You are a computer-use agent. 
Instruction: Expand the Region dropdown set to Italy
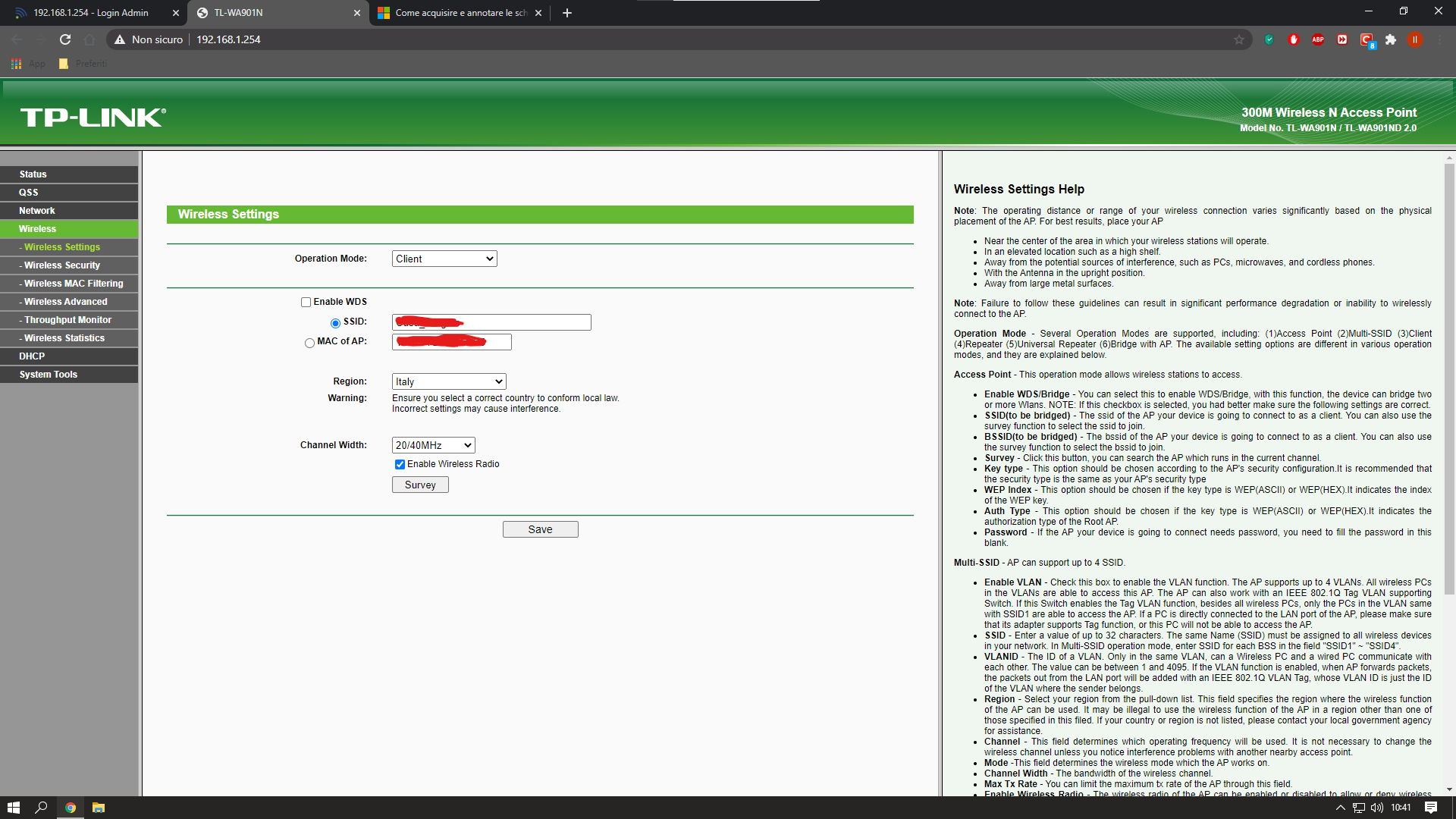pos(449,381)
